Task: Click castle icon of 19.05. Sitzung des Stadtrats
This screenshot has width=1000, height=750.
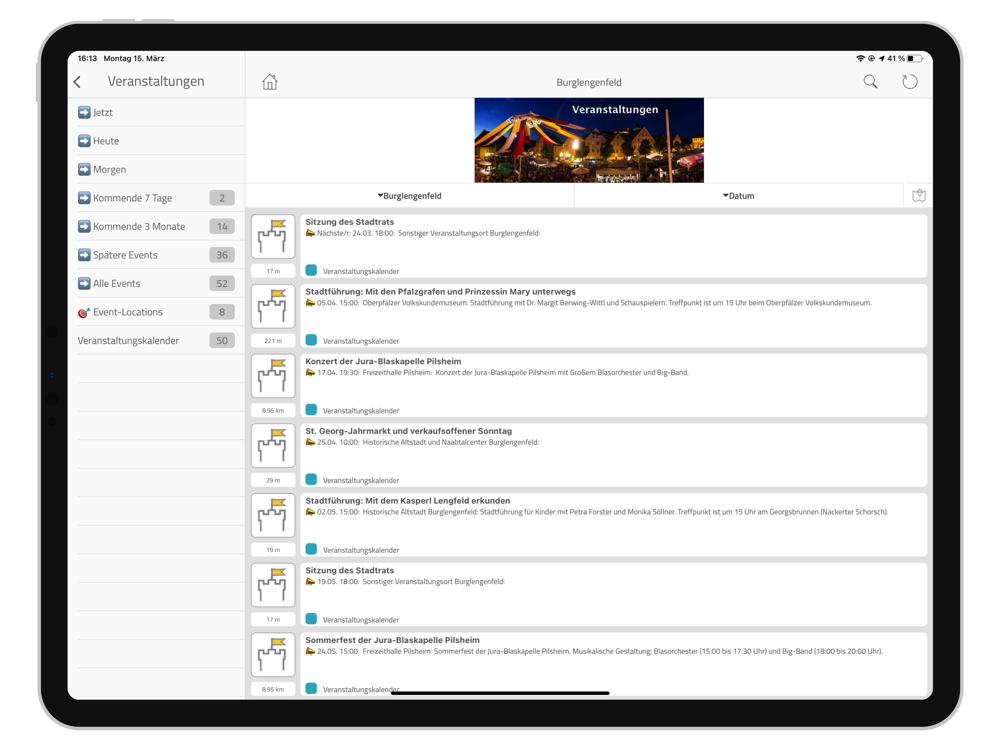Action: tap(273, 585)
